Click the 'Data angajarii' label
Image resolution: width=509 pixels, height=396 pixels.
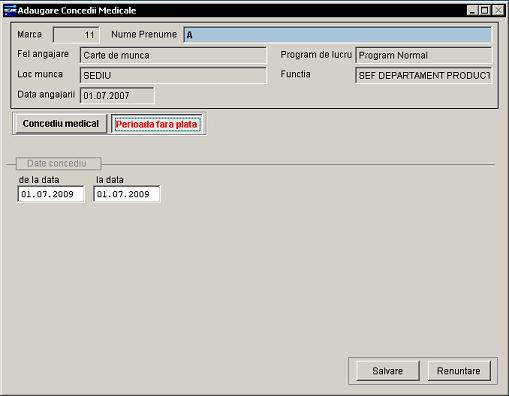[46, 95]
